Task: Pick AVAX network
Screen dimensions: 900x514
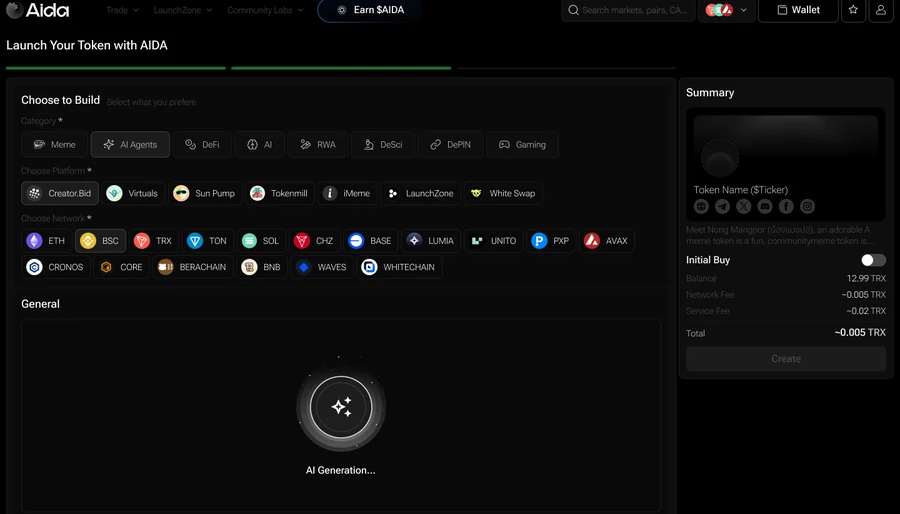Action: [x=606, y=241]
